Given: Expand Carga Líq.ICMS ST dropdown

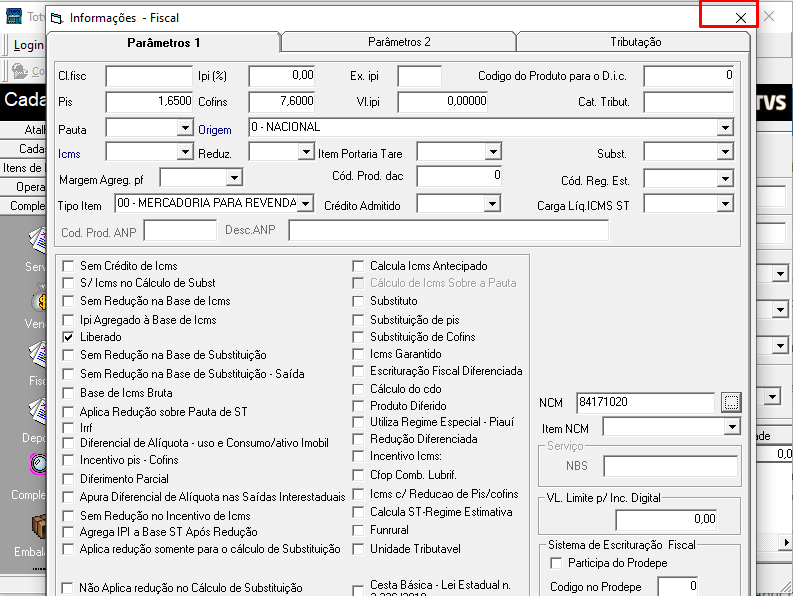Looking at the screenshot, I should (725, 204).
